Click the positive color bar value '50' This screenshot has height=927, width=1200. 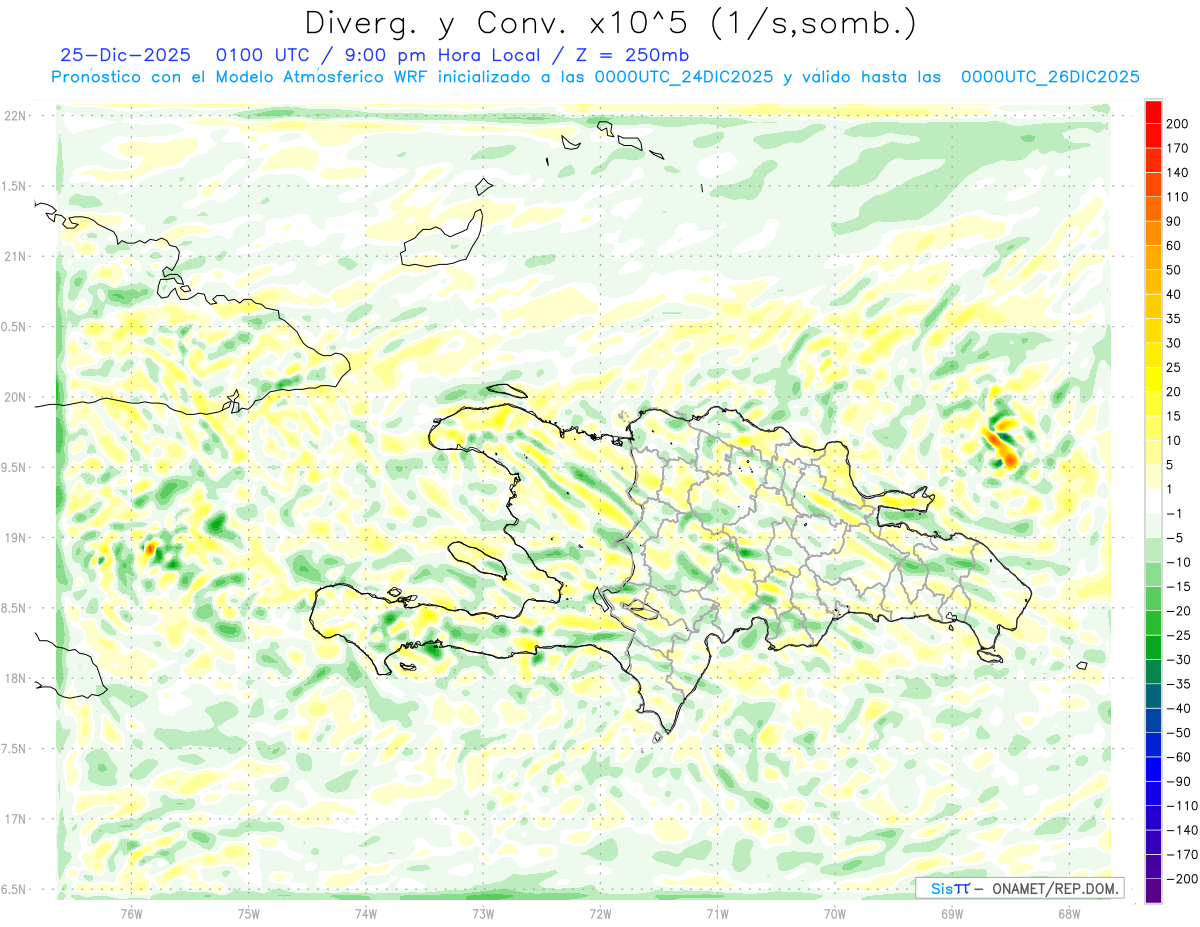(x=1174, y=270)
